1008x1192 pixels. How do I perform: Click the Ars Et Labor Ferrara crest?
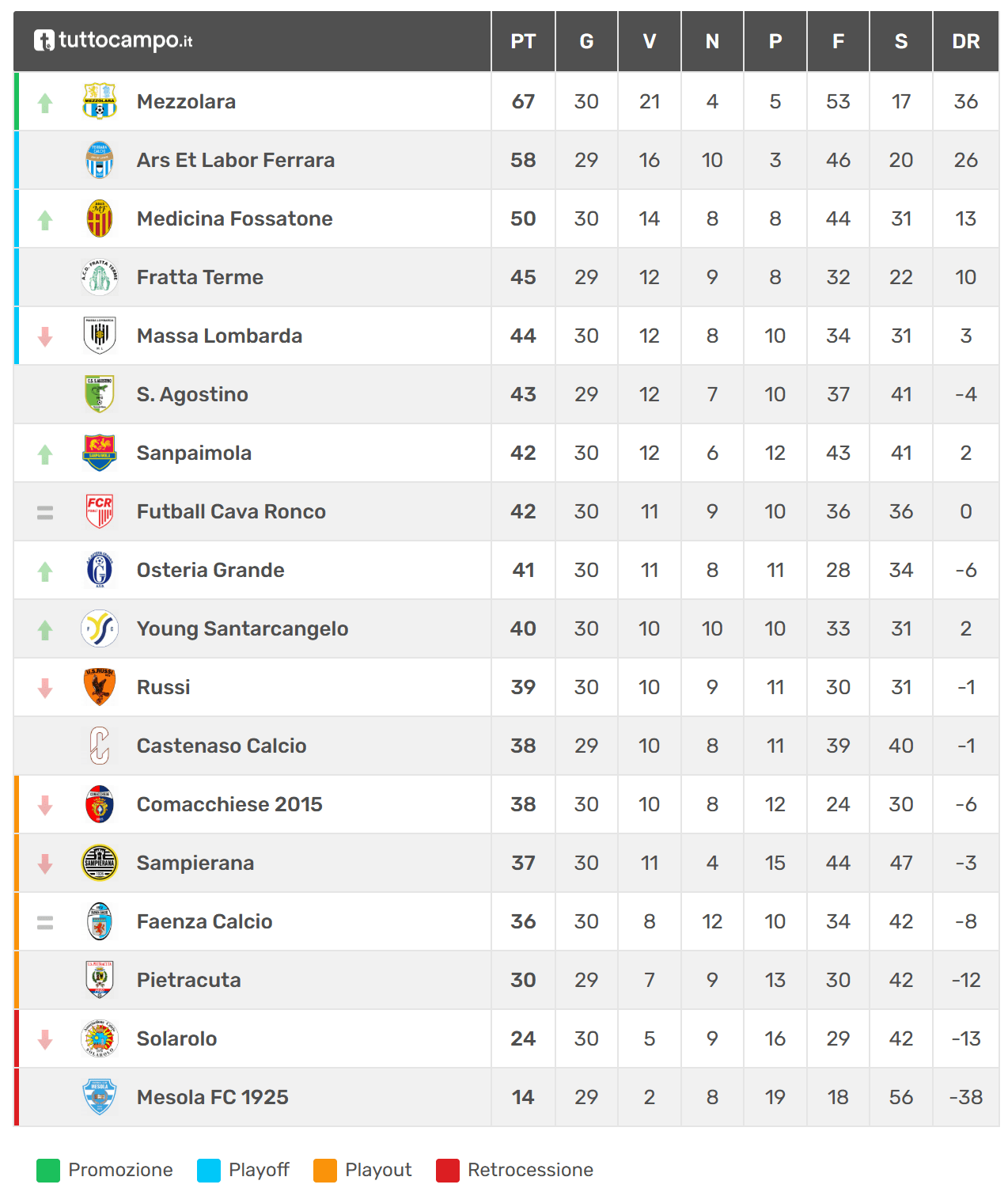click(100, 160)
